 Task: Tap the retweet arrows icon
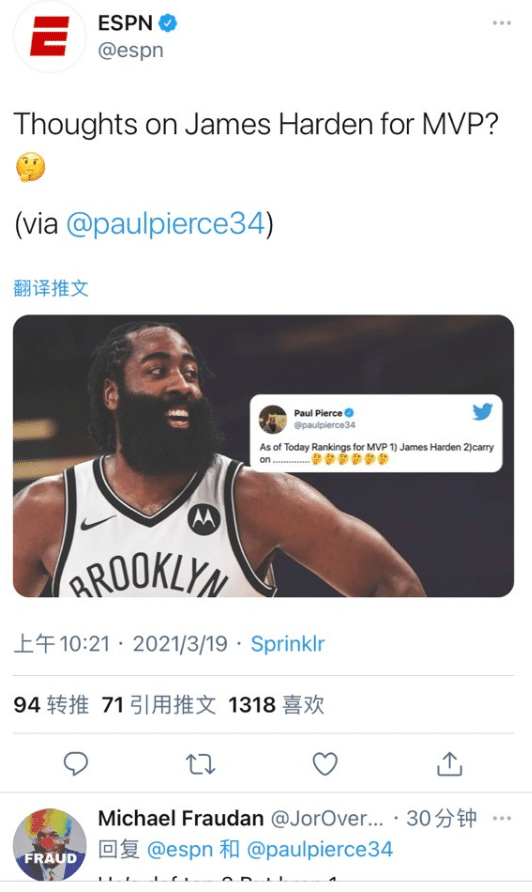click(x=200, y=764)
